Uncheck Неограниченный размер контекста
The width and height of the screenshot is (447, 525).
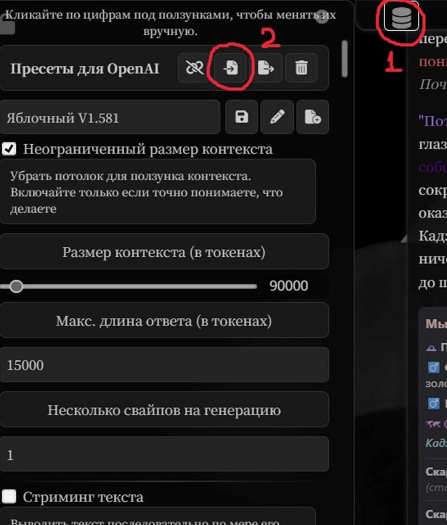click(x=9, y=149)
